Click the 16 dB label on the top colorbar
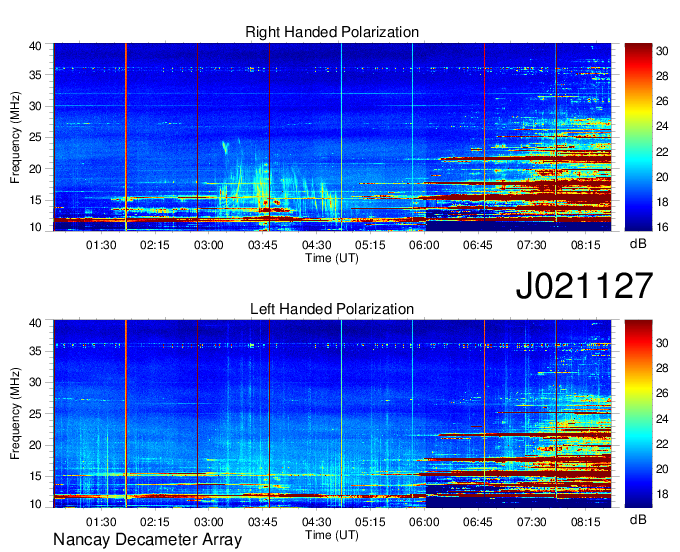Viewport: 680px width, 552px height. 662,226
